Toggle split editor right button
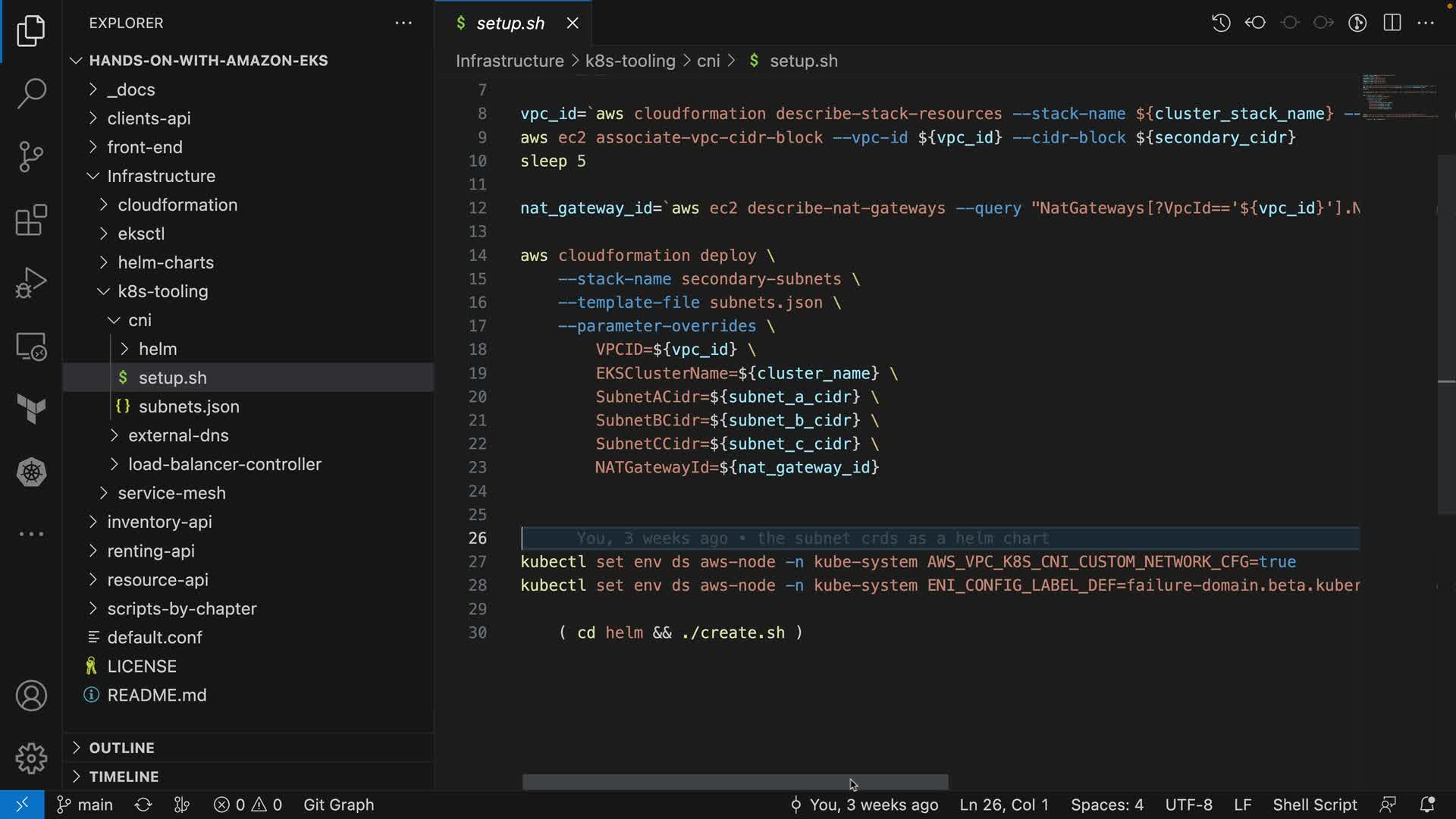Viewport: 1456px width, 819px height. pos(1392,23)
